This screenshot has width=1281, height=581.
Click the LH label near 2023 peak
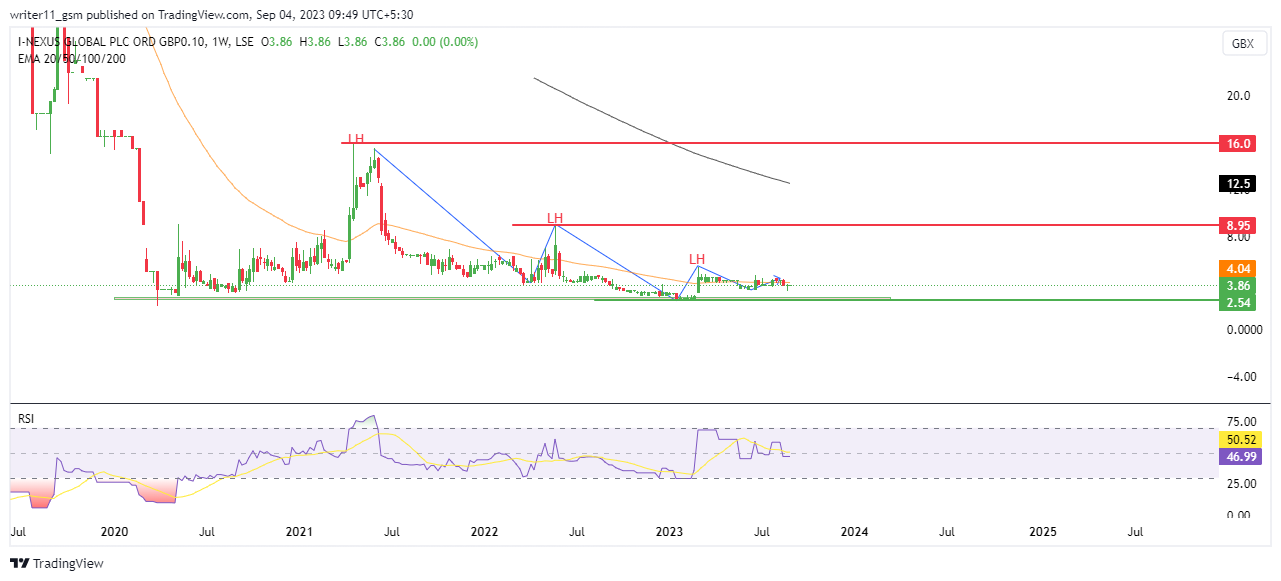pyautogui.click(x=697, y=260)
